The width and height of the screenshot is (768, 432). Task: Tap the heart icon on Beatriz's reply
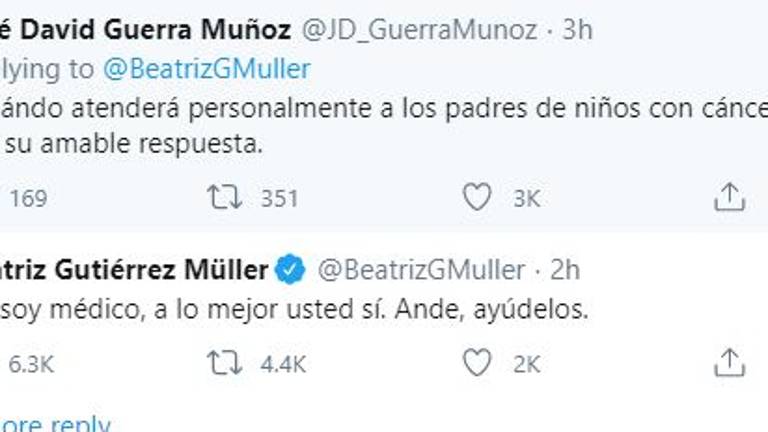coord(478,363)
